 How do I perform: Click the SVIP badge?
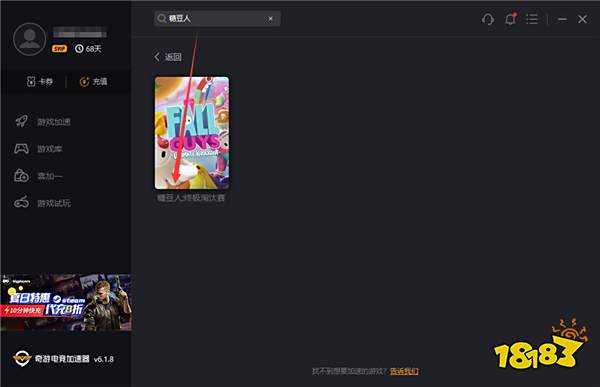click(60, 49)
